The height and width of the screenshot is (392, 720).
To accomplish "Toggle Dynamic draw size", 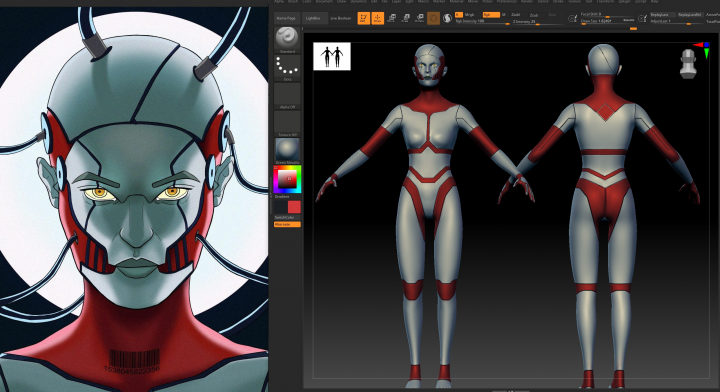I will pos(629,20).
